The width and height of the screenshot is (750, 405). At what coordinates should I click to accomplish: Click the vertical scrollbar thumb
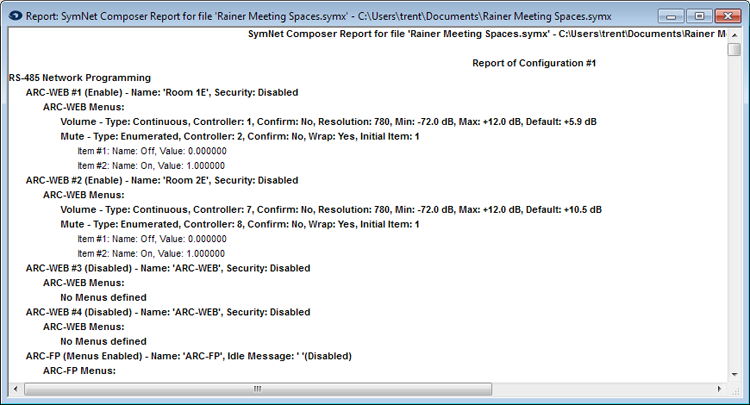[734, 49]
